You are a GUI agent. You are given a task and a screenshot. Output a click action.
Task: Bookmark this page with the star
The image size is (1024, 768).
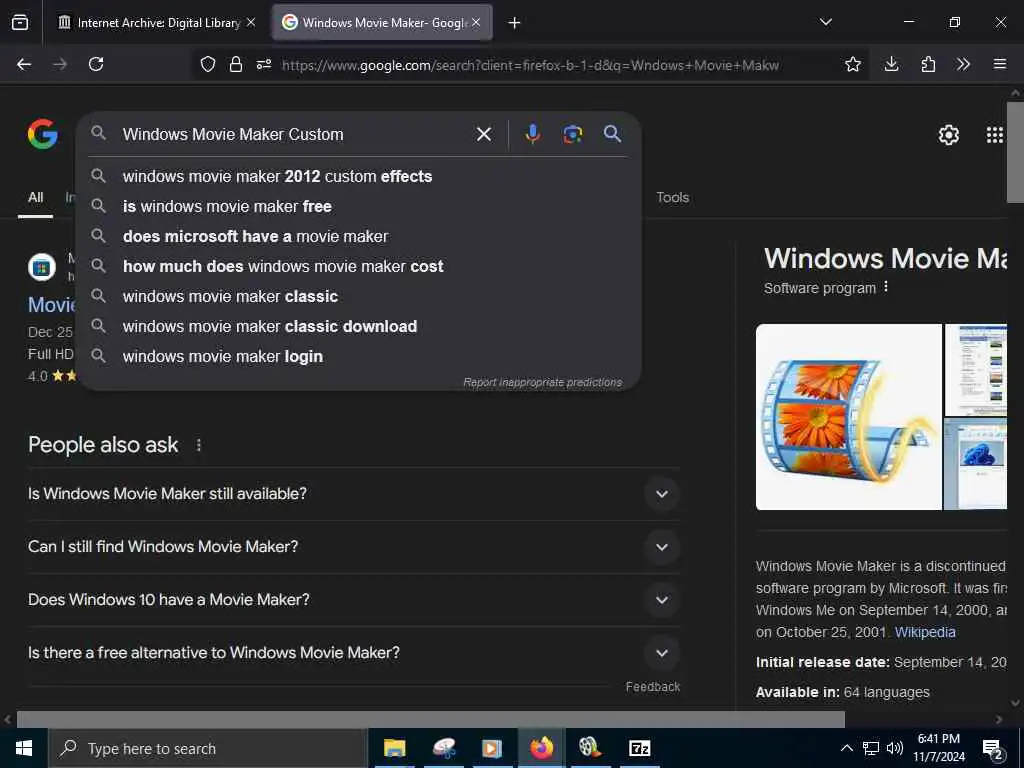pos(852,64)
